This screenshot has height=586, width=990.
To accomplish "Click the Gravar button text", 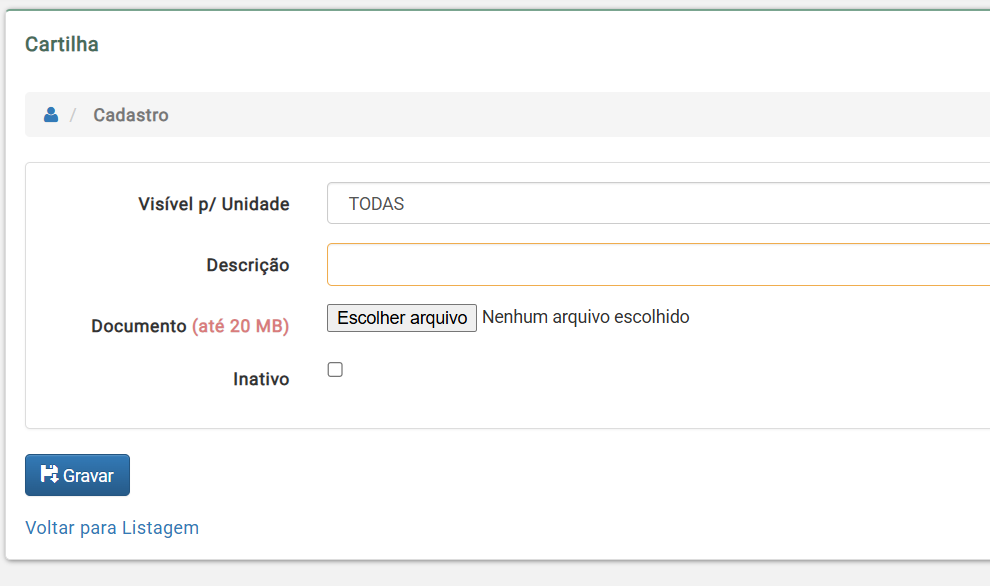I will point(88,475).
